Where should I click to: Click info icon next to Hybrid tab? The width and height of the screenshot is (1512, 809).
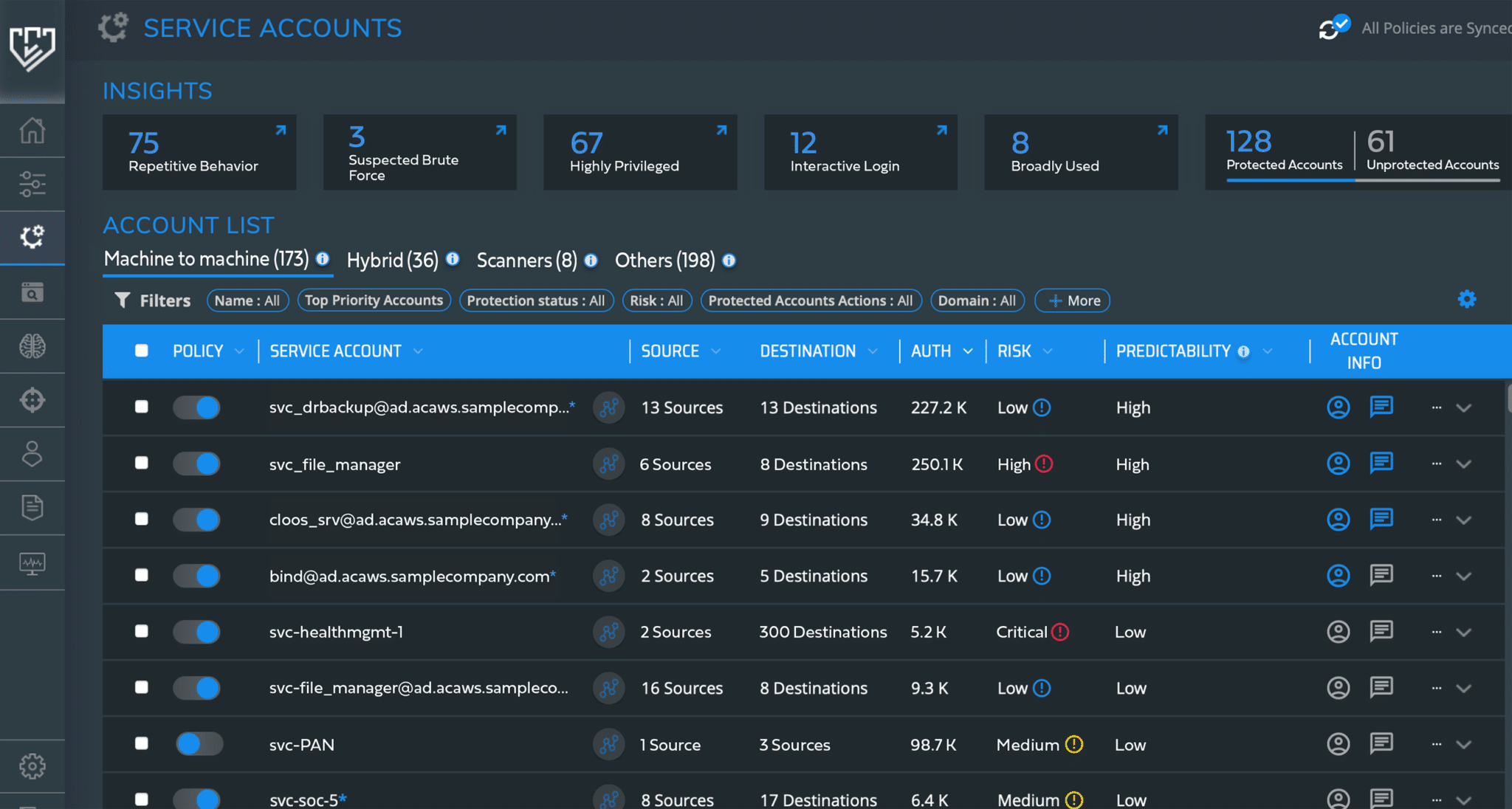click(453, 259)
